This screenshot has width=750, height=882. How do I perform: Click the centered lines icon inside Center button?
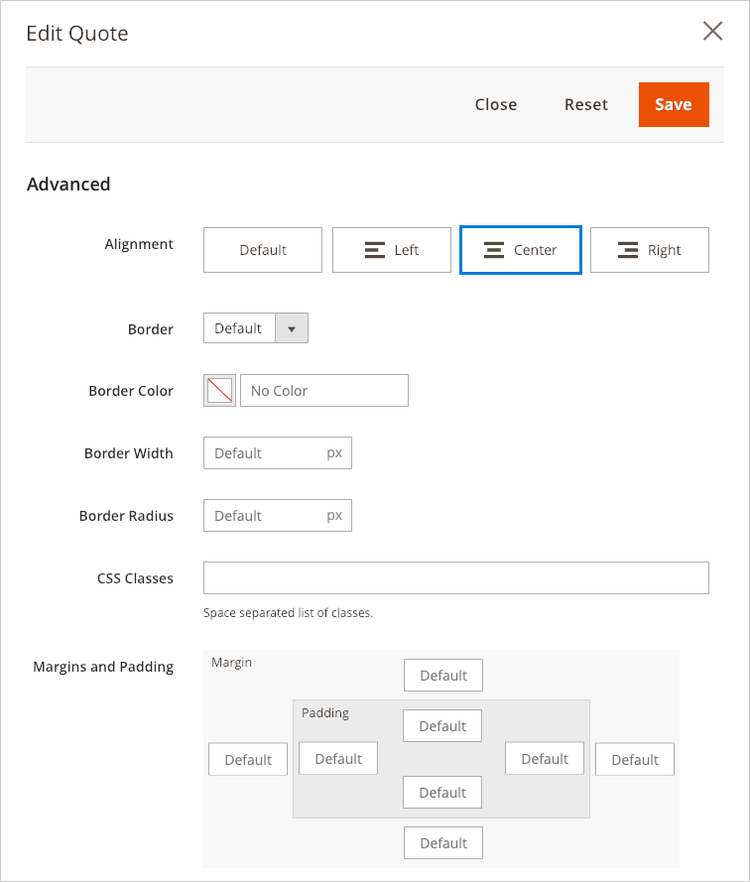point(495,249)
